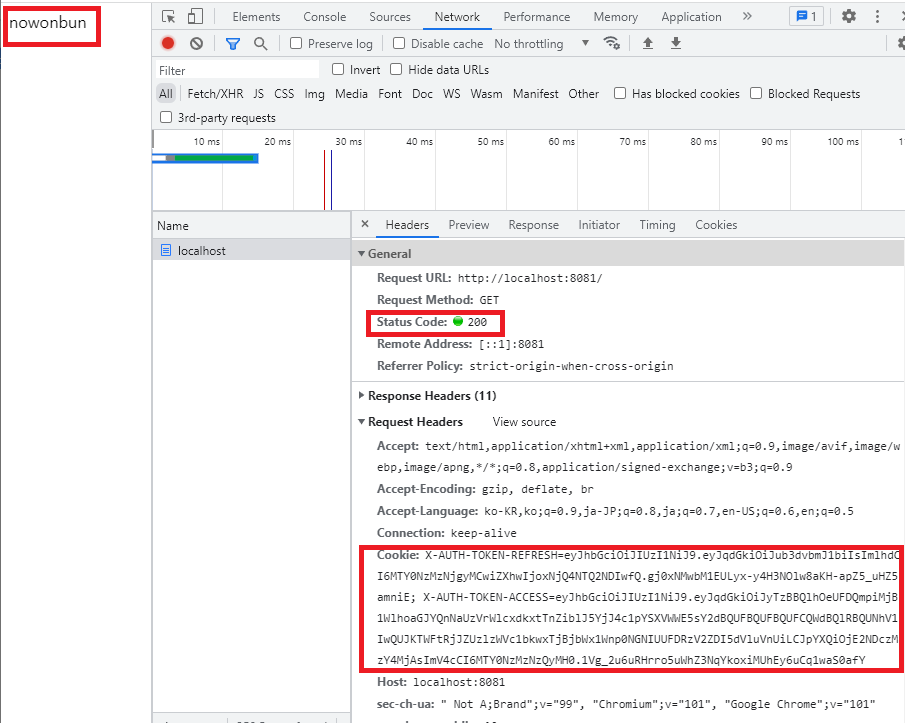Filter requests by Media
Image resolution: width=905 pixels, height=723 pixels.
coord(351,93)
